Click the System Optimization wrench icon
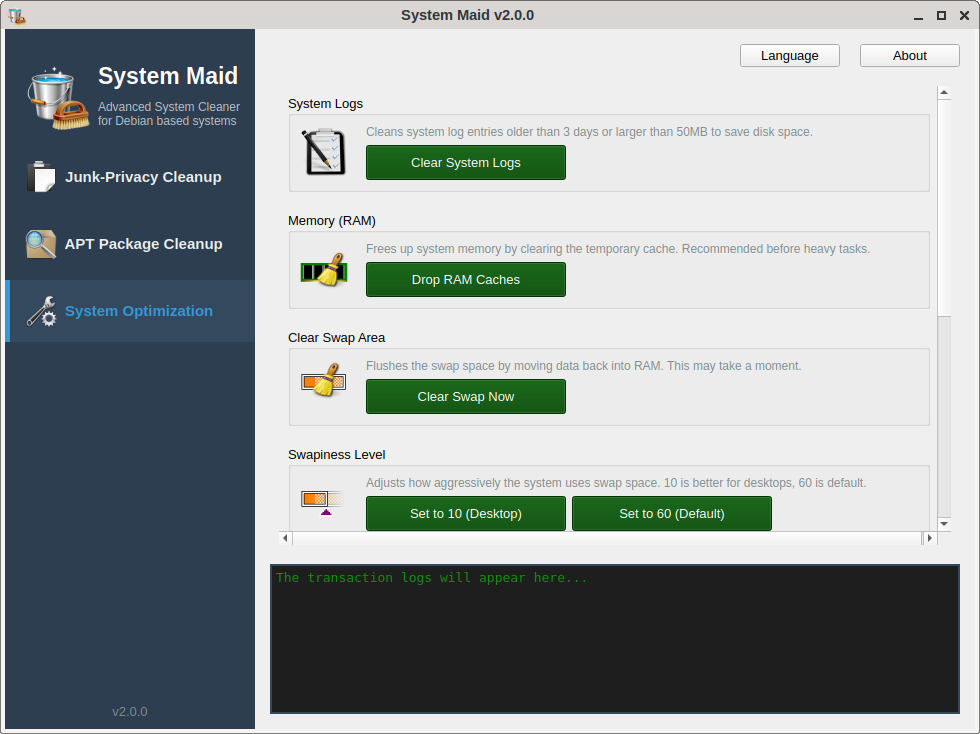Image resolution: width=980 pixels, height=734 pixels. pos(41,311)
